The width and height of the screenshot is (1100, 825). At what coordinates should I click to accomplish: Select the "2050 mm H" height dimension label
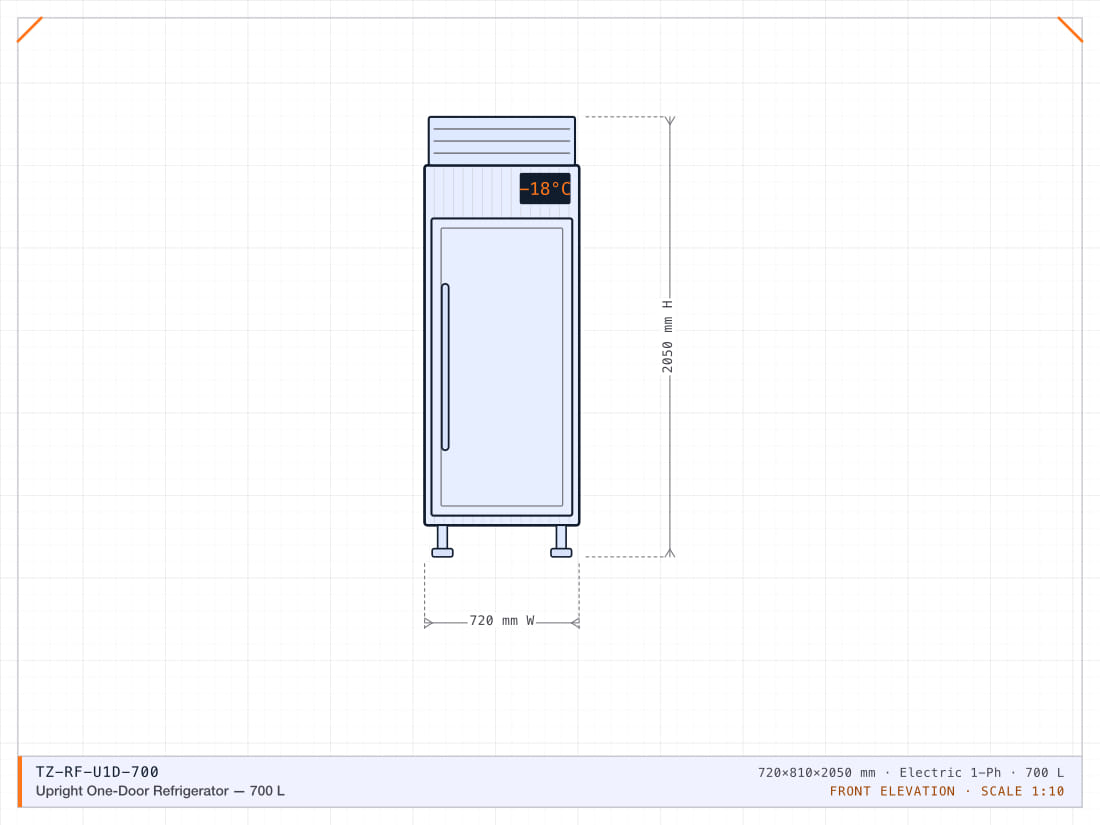pyautogui.click(x=667, y=337)
